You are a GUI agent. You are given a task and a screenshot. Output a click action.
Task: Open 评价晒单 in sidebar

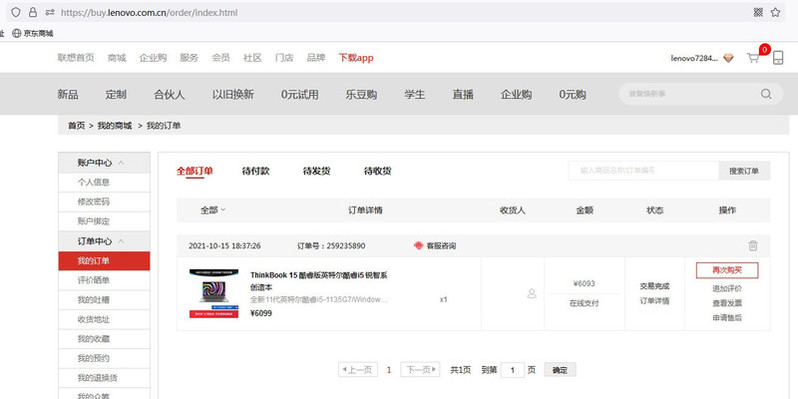tap(93, 280)
